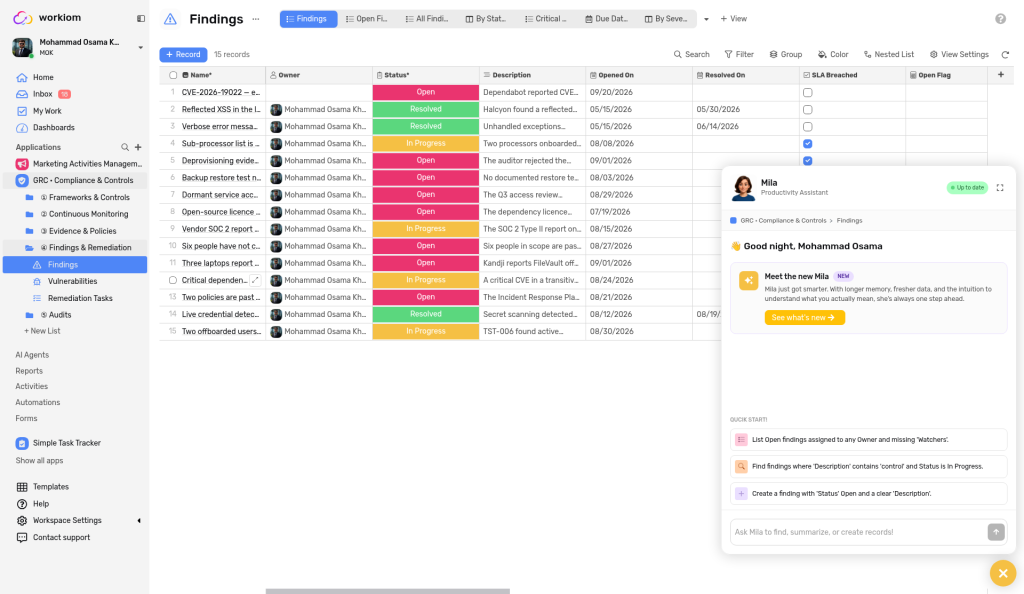Add a new column with plus icon
Image resolution: width=1024 pixels, height=594 pixels.
click(x=1000, y=75)
